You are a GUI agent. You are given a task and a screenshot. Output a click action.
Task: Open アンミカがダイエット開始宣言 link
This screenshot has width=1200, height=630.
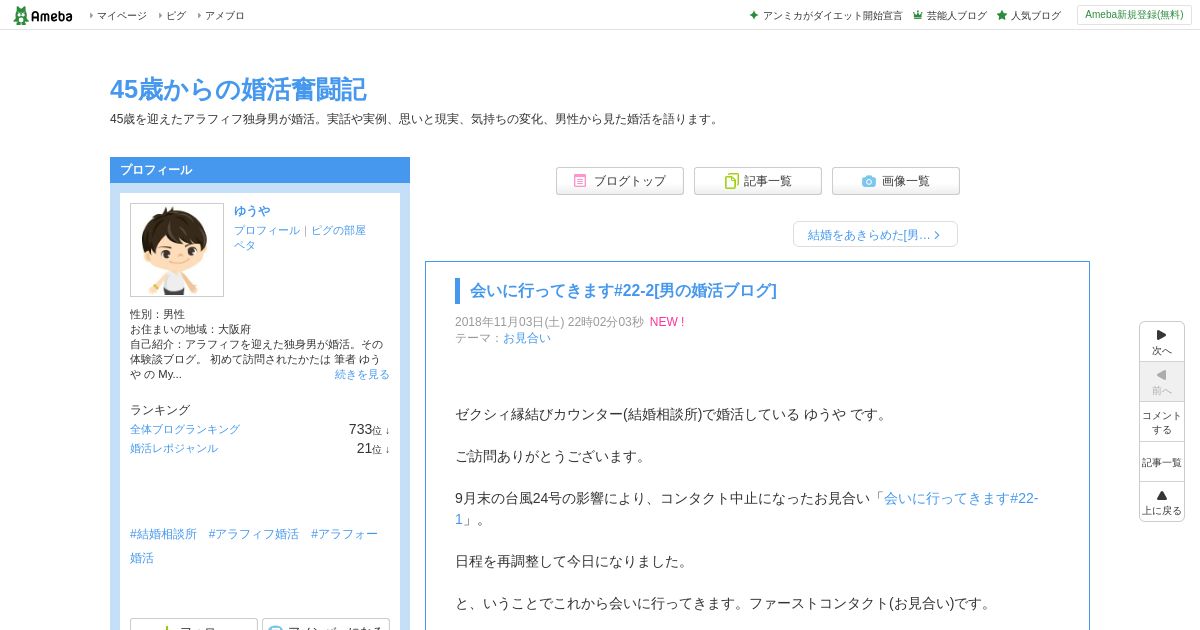(832, 16)
